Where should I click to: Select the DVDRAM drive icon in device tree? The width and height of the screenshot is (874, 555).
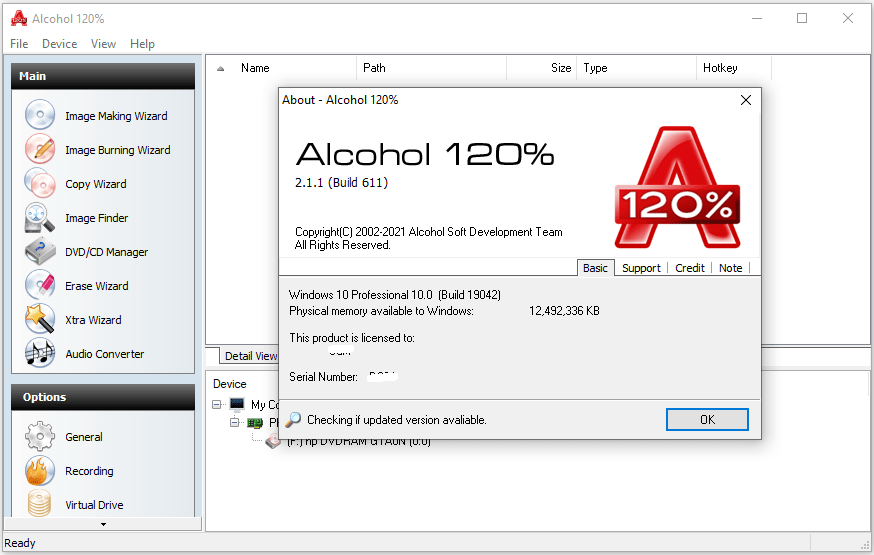pyautogui.click(x=273, y=442)
